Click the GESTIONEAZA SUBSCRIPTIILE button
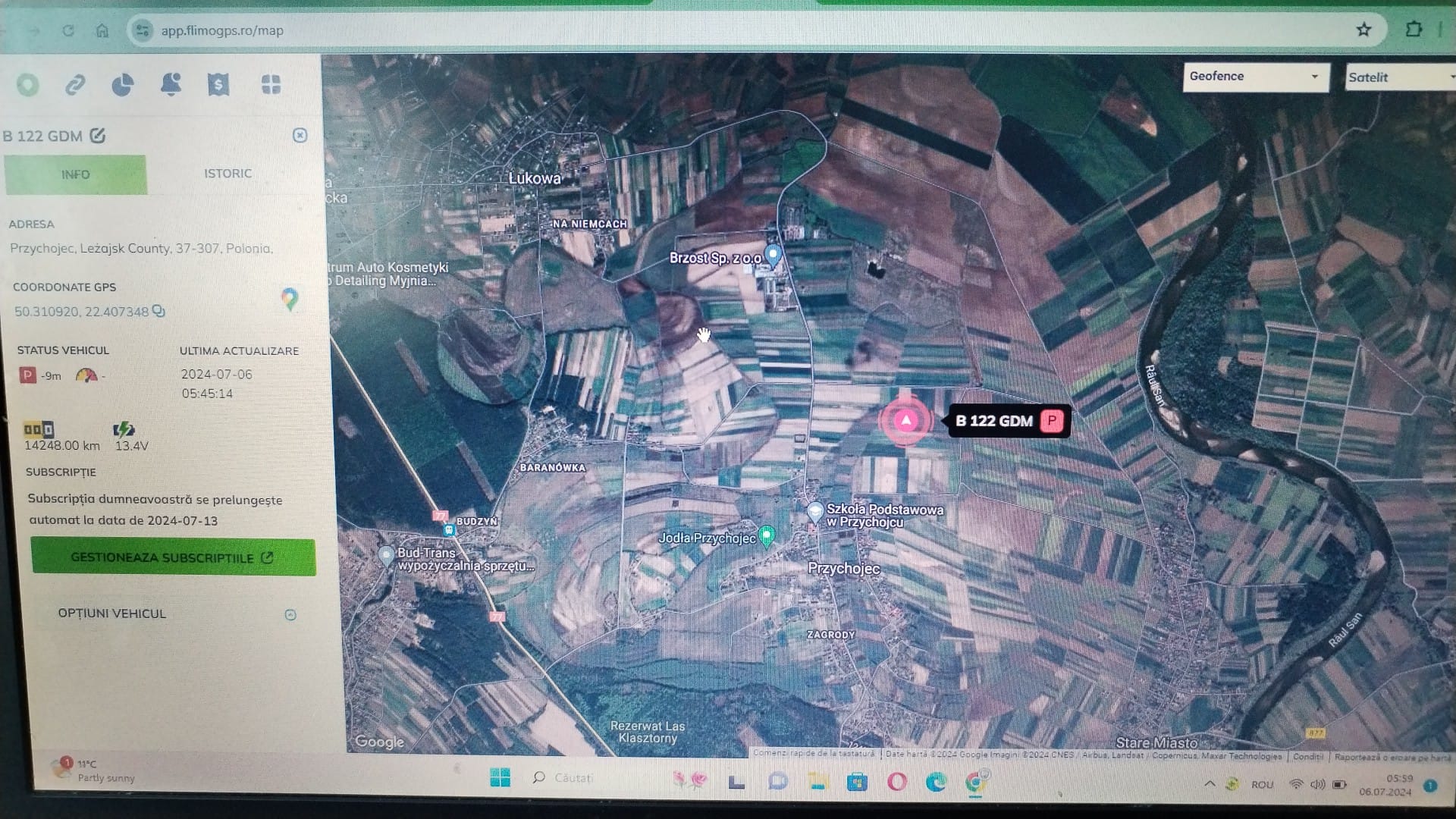The height and width of the screenshot is (819, 1456). point(172,557)
